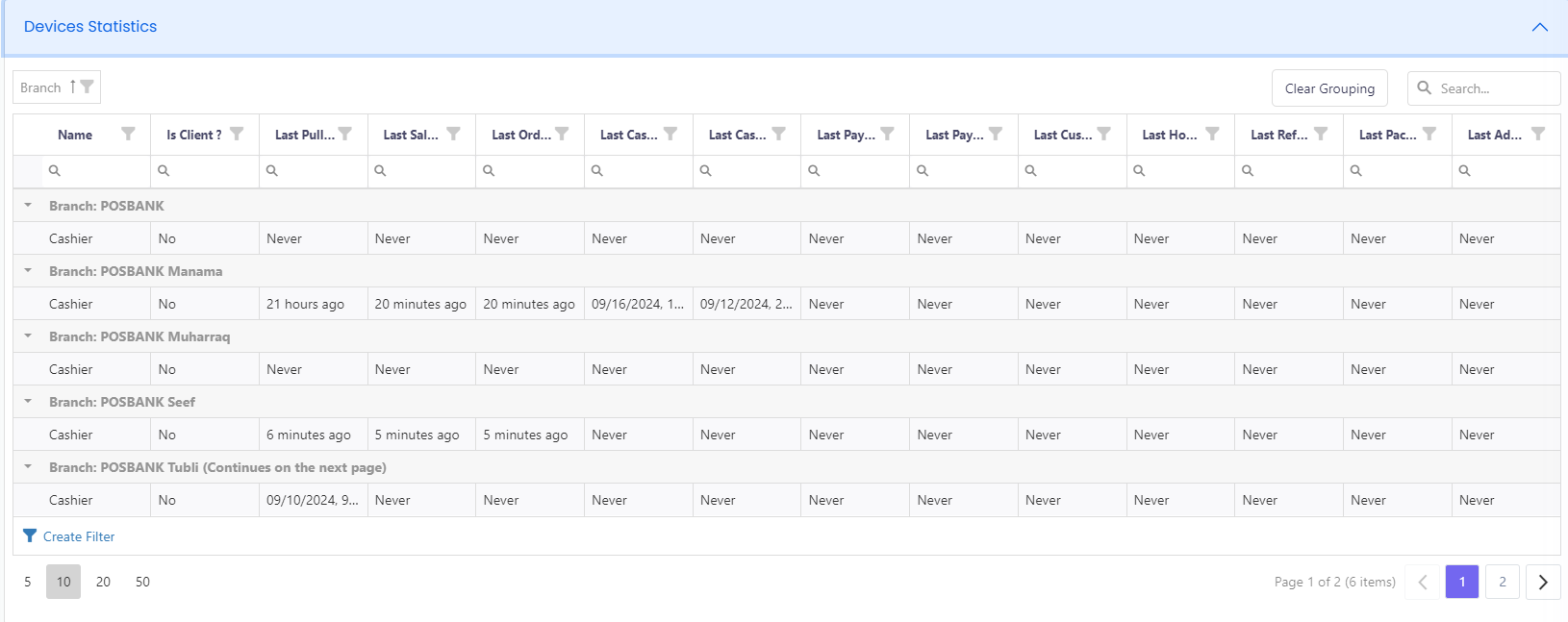Set page size to 50
The image size is (1568, 622).
tap(142, 582)
